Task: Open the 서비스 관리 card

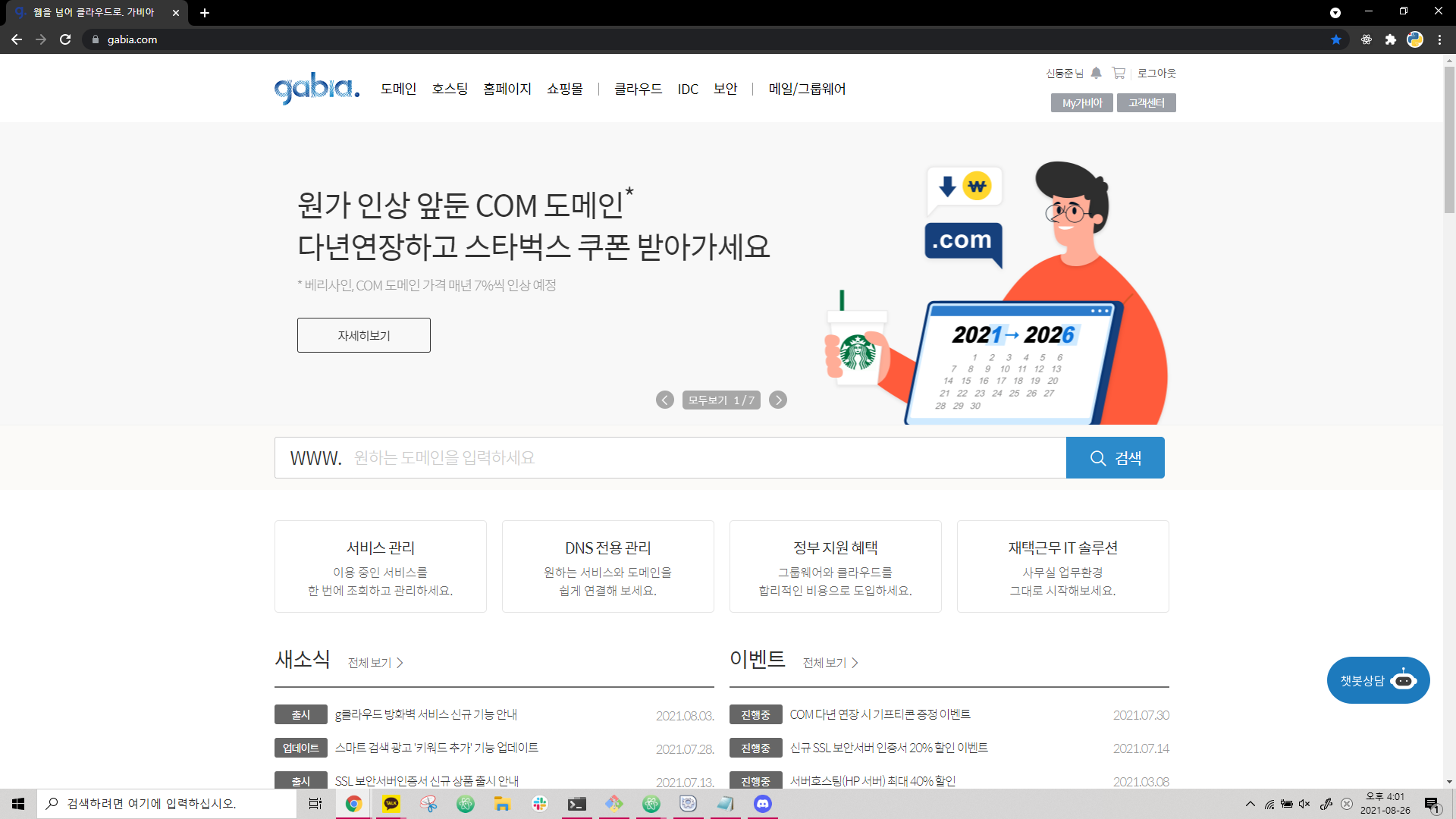Action: click(x=381, y=566)
